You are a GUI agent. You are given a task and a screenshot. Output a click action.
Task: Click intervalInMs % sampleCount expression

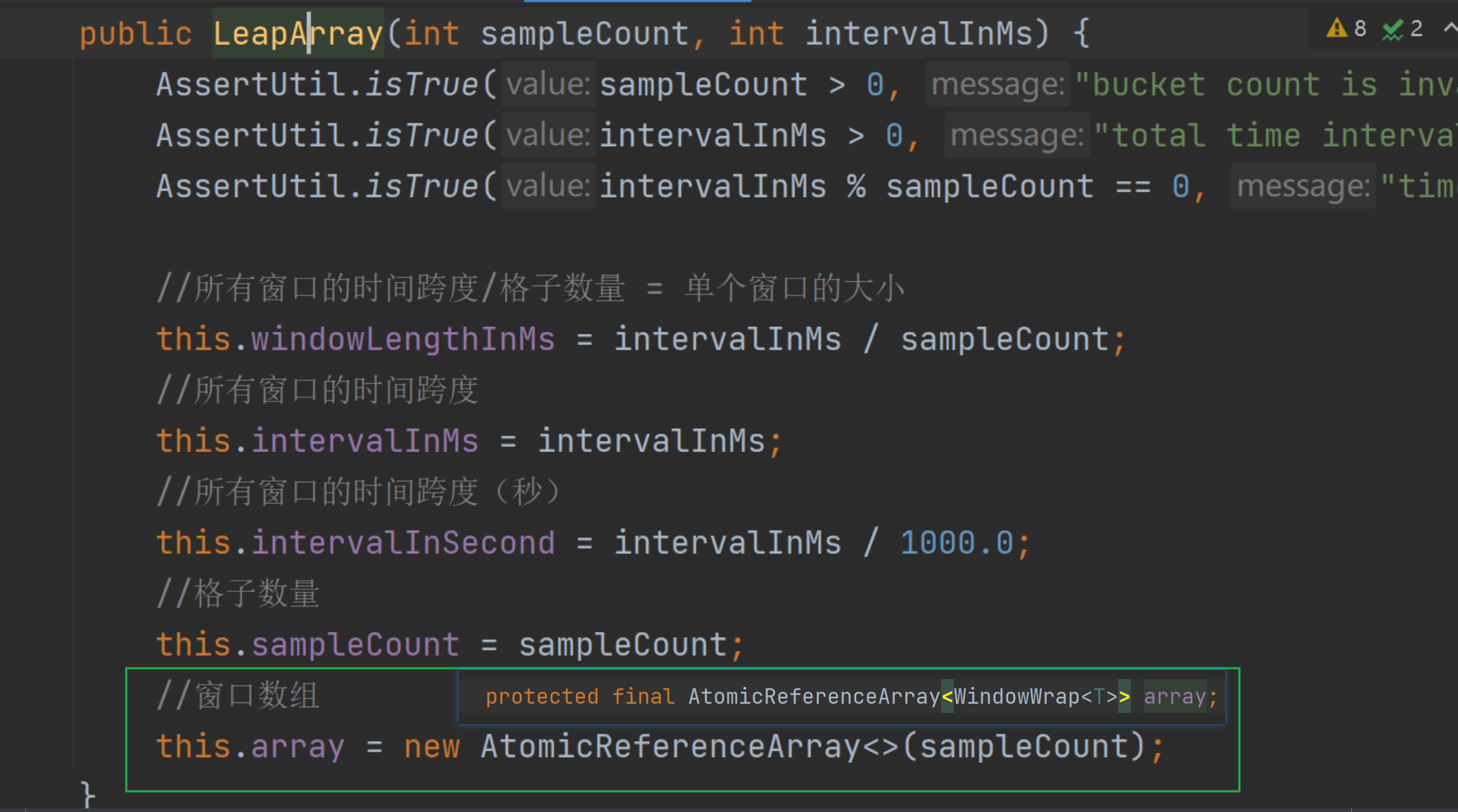tap(847, 186)
